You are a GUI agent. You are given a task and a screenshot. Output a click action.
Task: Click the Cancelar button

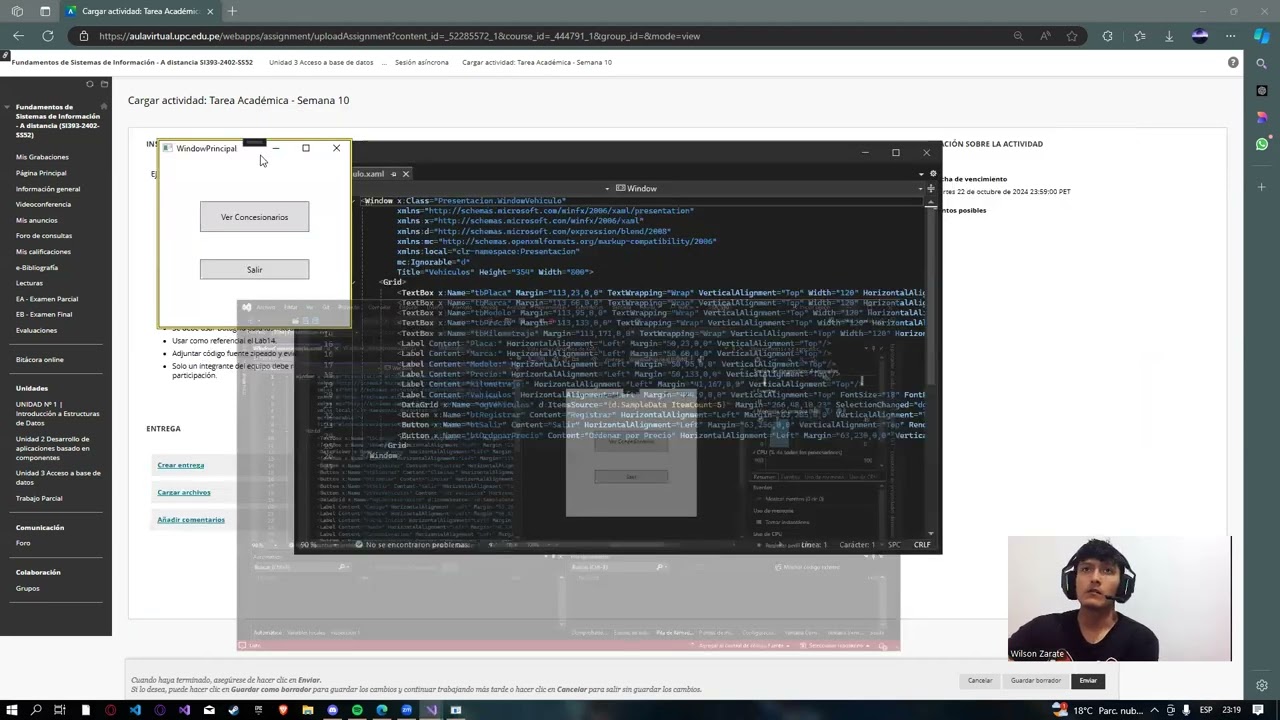coord(980,681)
